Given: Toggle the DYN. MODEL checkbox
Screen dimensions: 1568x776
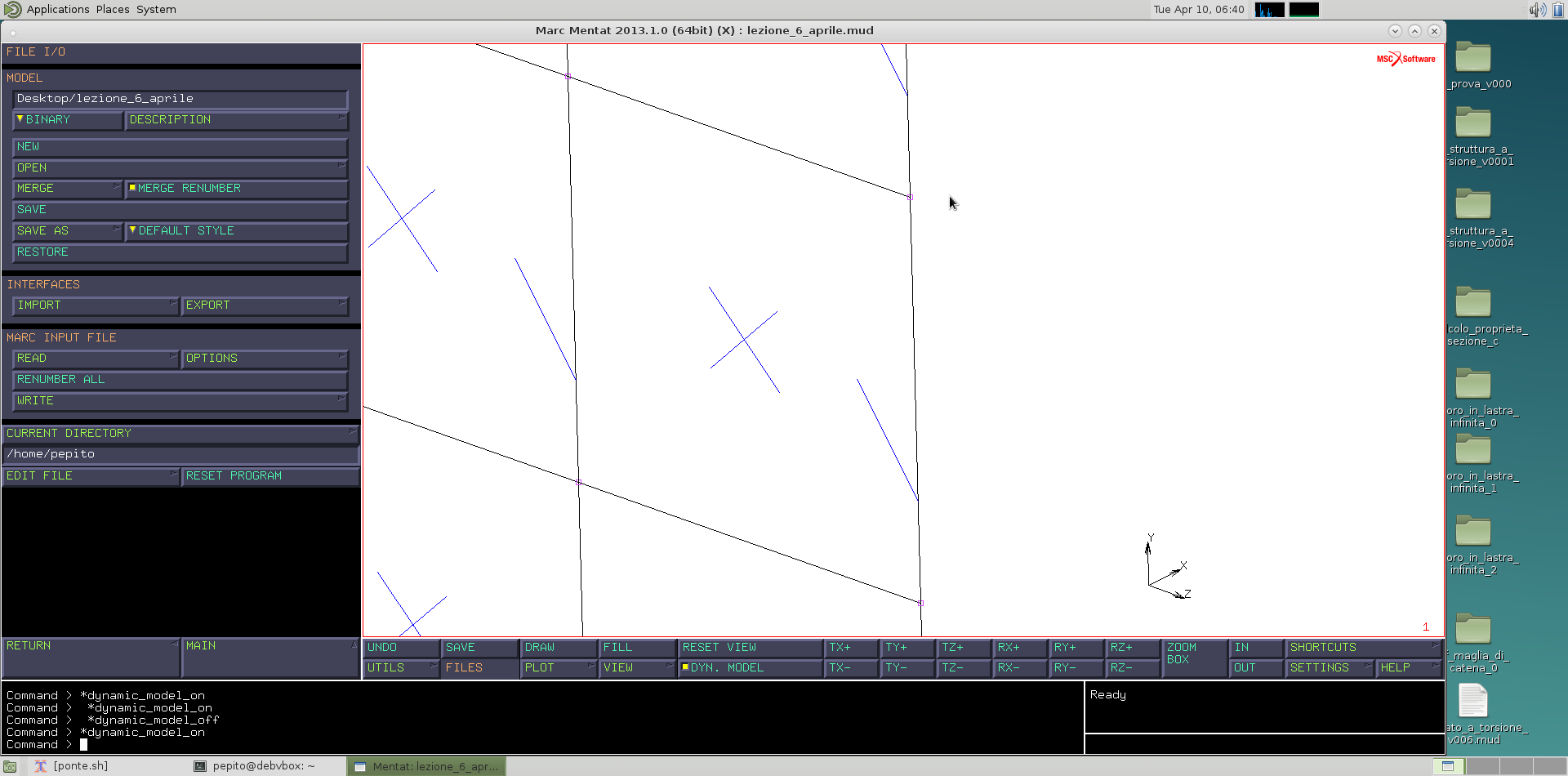Looking at the screenshot, I should 750,668.
